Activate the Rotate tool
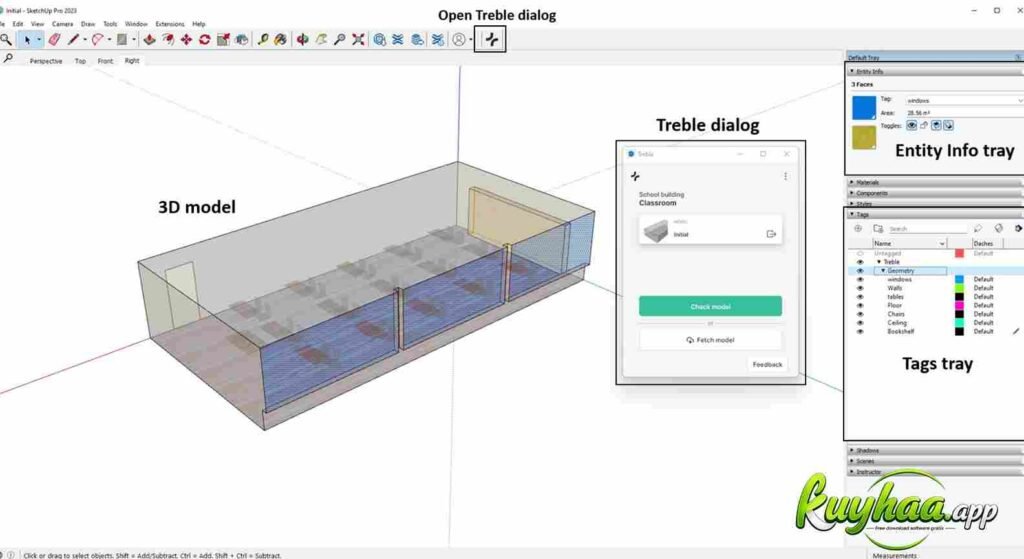1024x559 pixels. pyautogui.click(x=204, y=40)
